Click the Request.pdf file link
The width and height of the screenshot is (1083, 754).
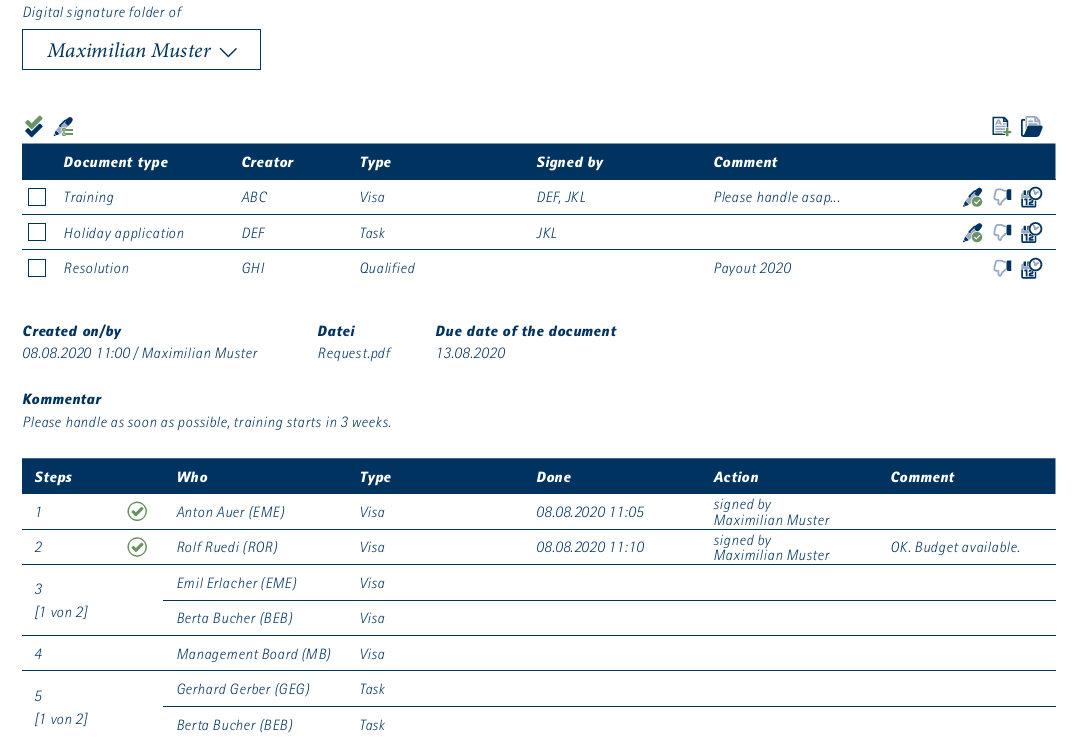pyautogui.click(x=354, y=353)
